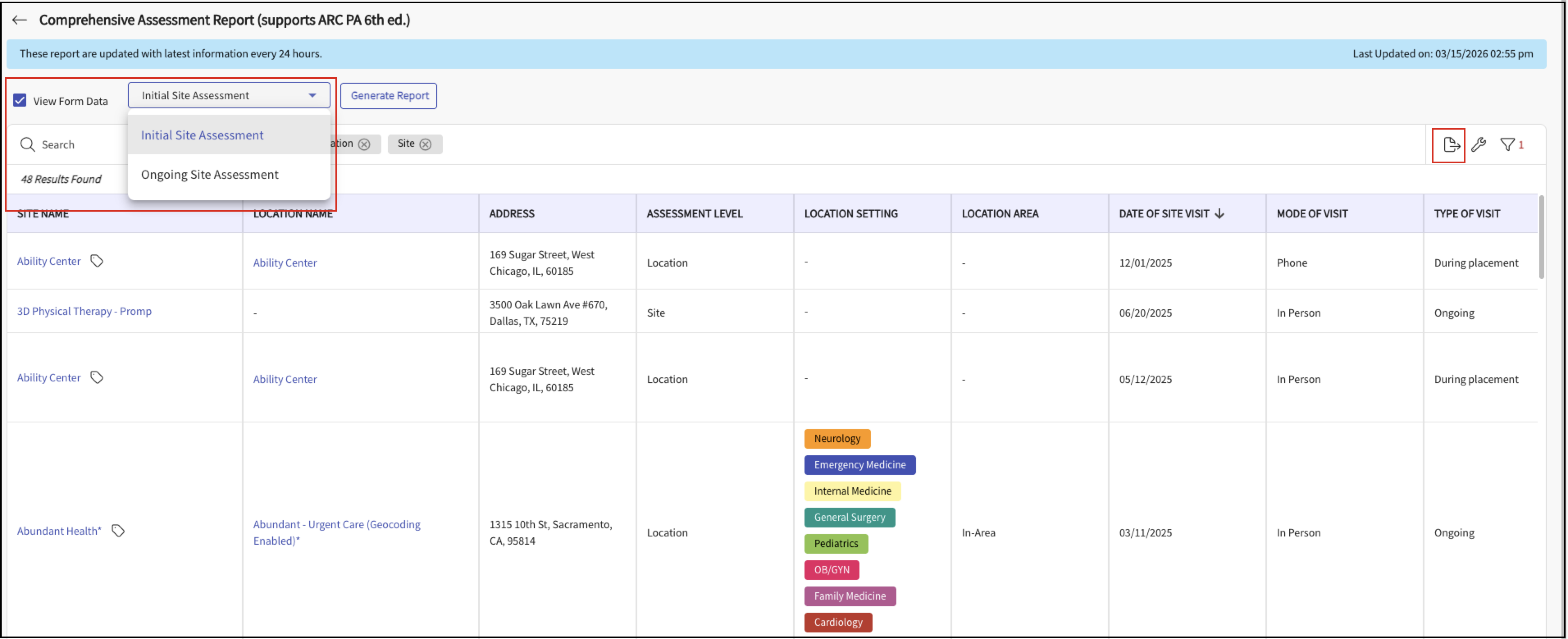Collapse the Initial Site Assessment dropdown
Screen dimensions: 1568x639
click(312, 96)
